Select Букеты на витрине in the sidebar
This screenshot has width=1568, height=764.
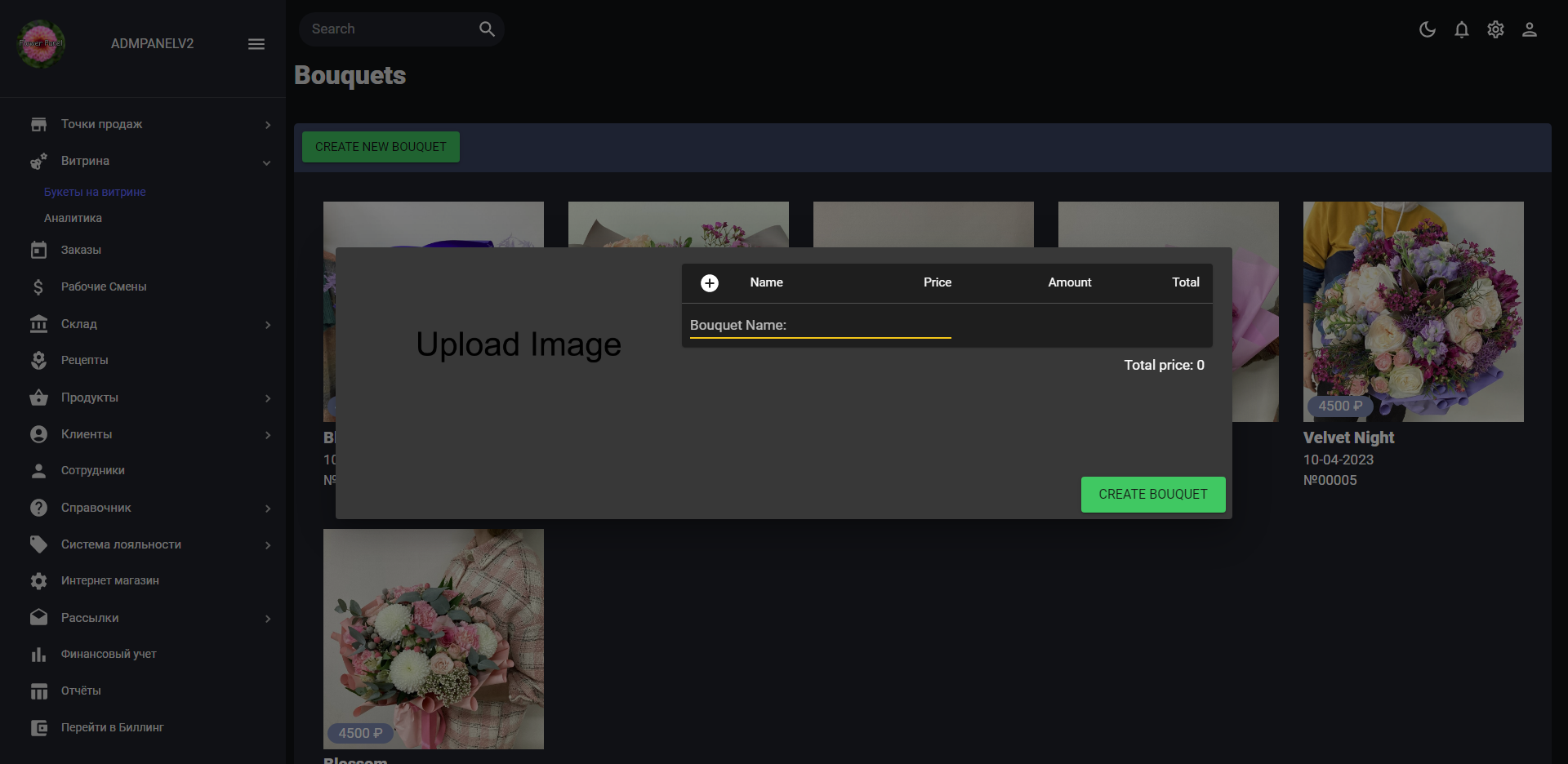point(94,192)
